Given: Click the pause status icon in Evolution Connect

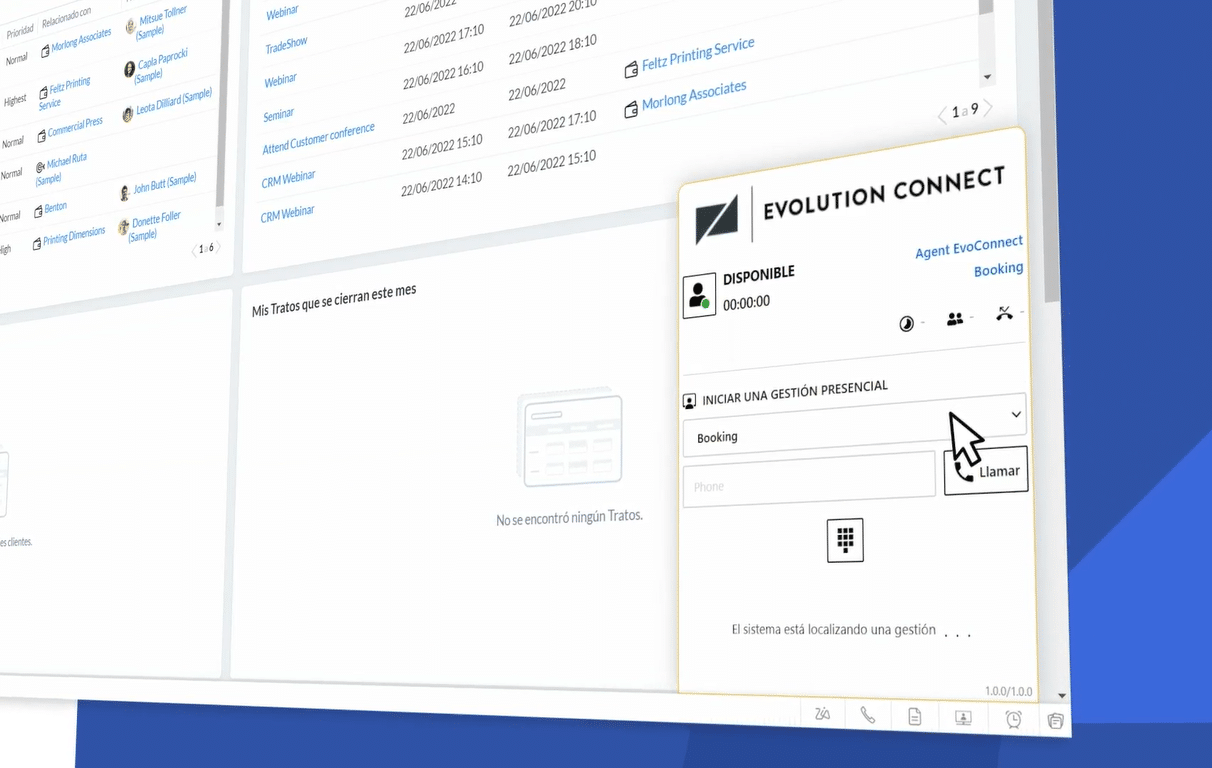Looking at the screenshot, I should click(906, 321).
